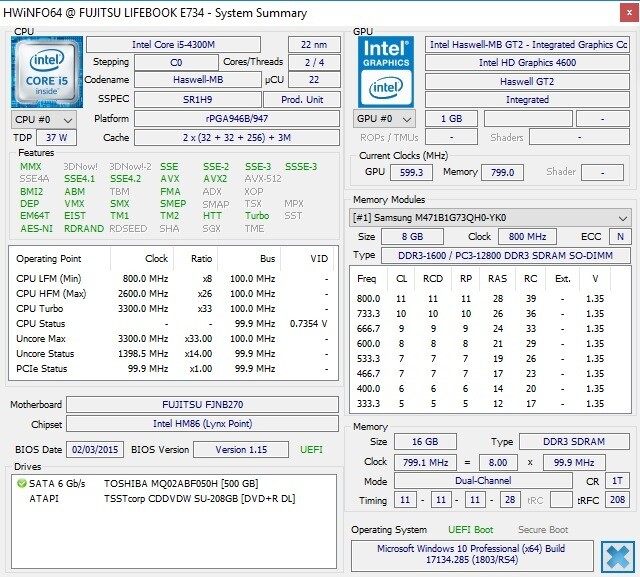Click the Mode field Dual-Channel
The height and width of the screenshot is (577, 640).
tap(483, 481)
